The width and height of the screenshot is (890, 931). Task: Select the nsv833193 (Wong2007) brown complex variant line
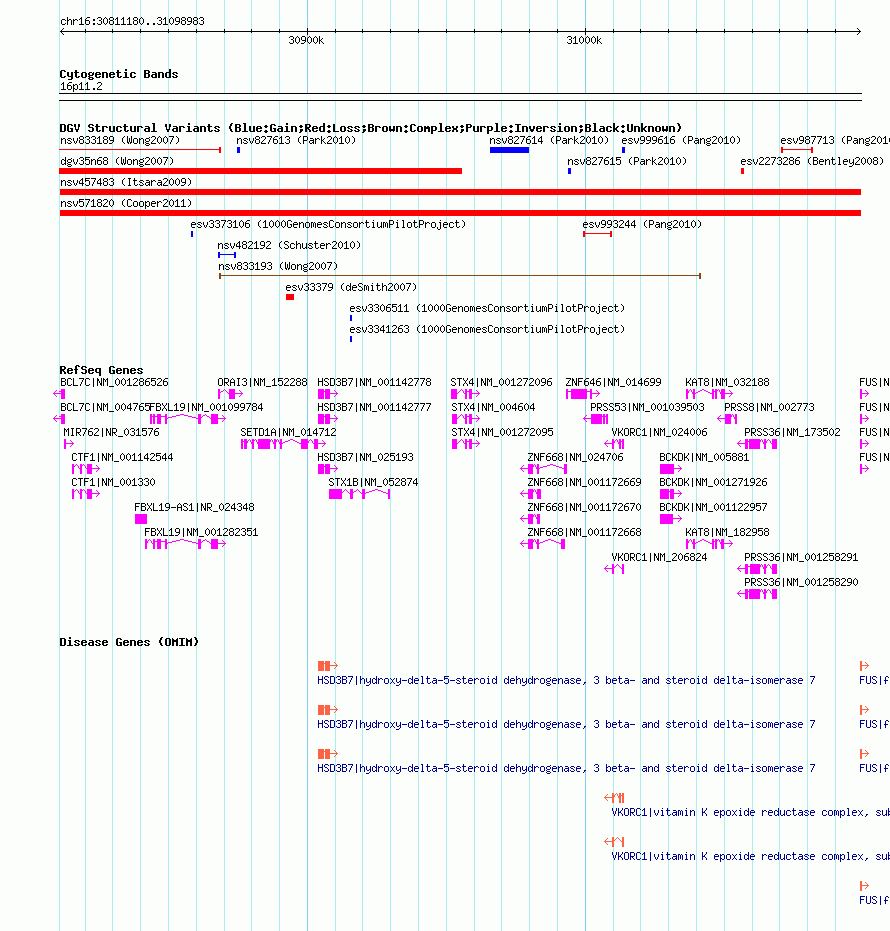[460, 276]
